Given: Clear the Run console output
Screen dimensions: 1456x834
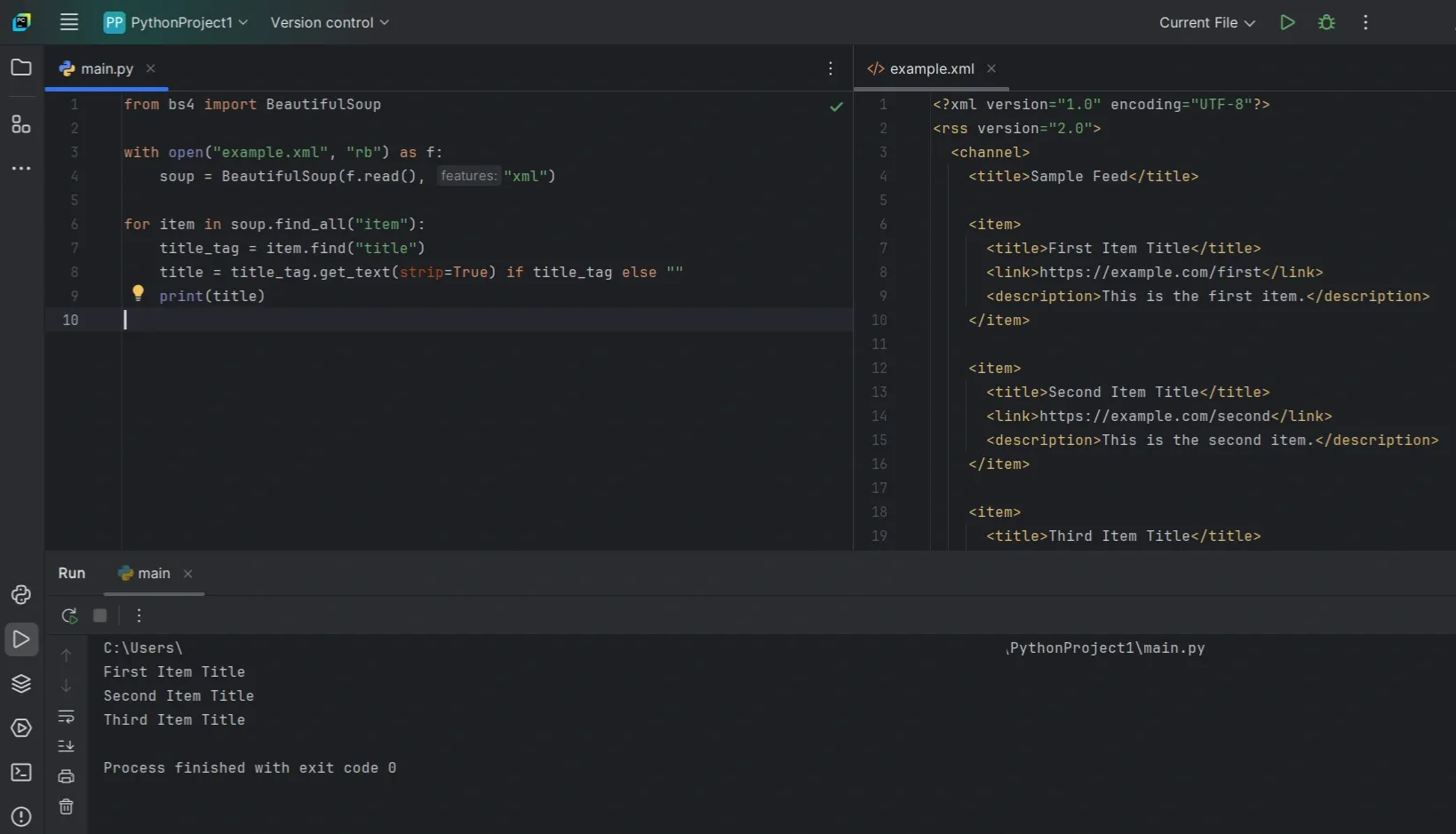Looking at the screenshot, I should pos(67,806).
